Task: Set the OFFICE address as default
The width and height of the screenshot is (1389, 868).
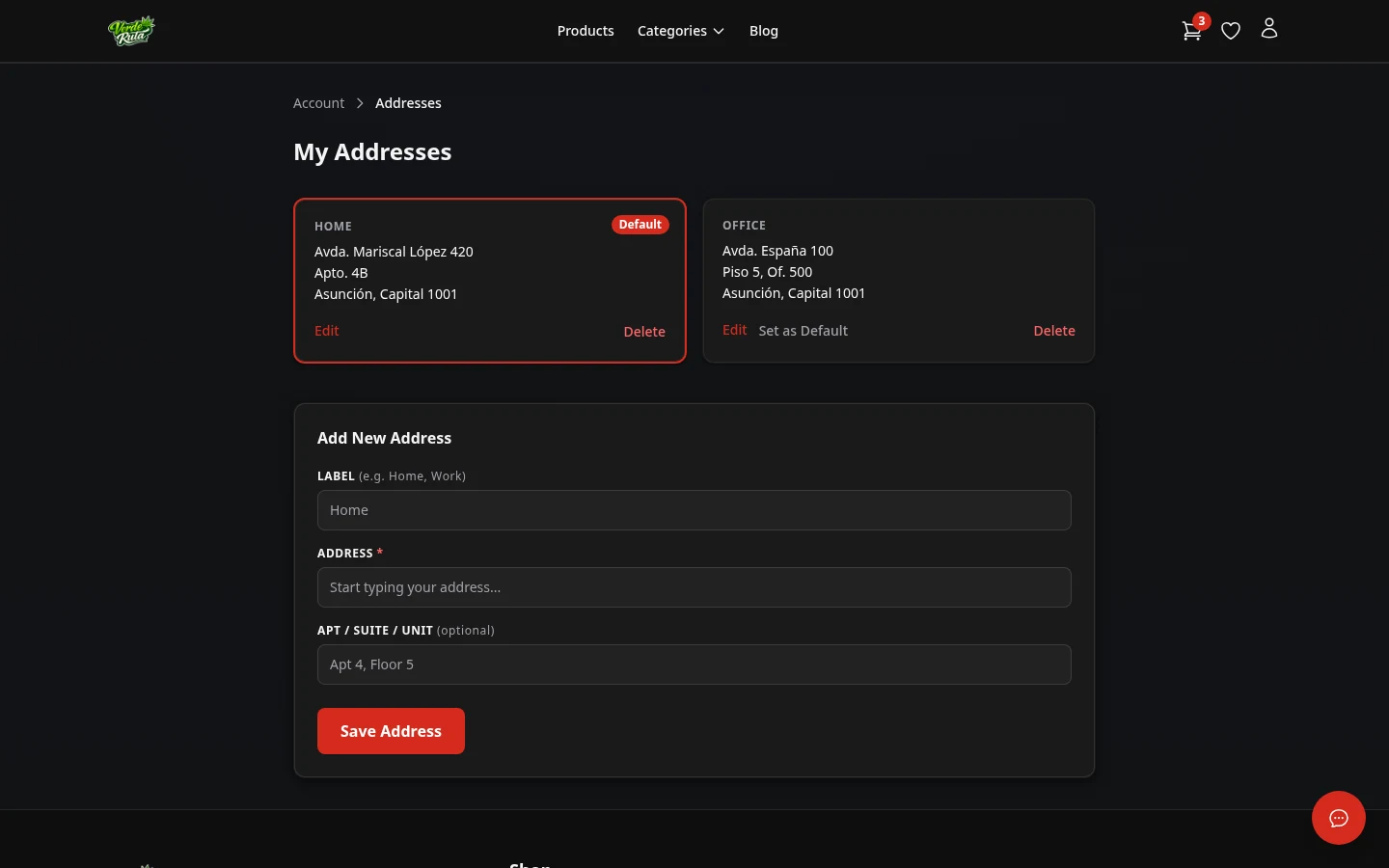Action: [803, 330]
